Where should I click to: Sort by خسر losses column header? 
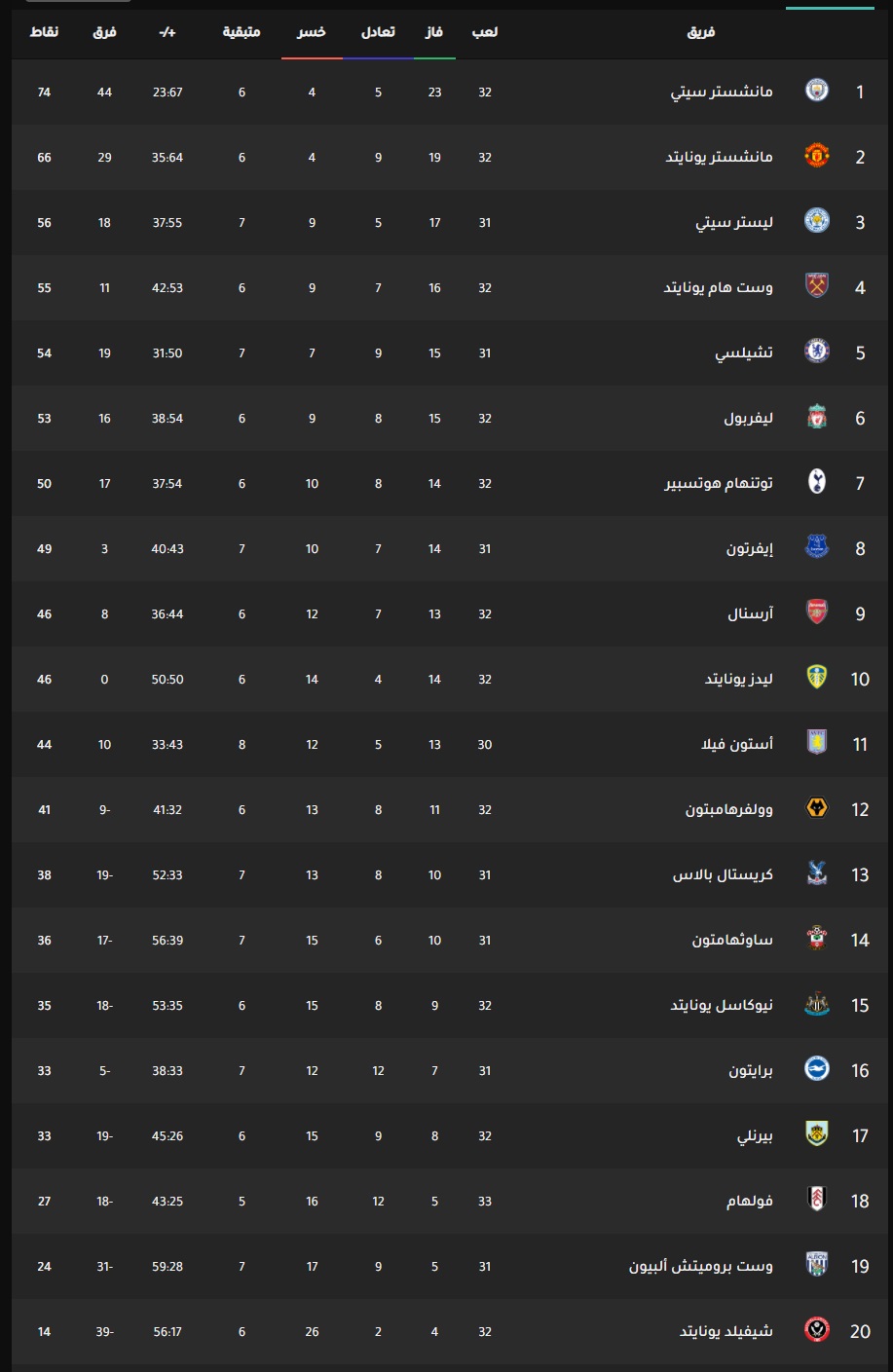coord(312,32)
